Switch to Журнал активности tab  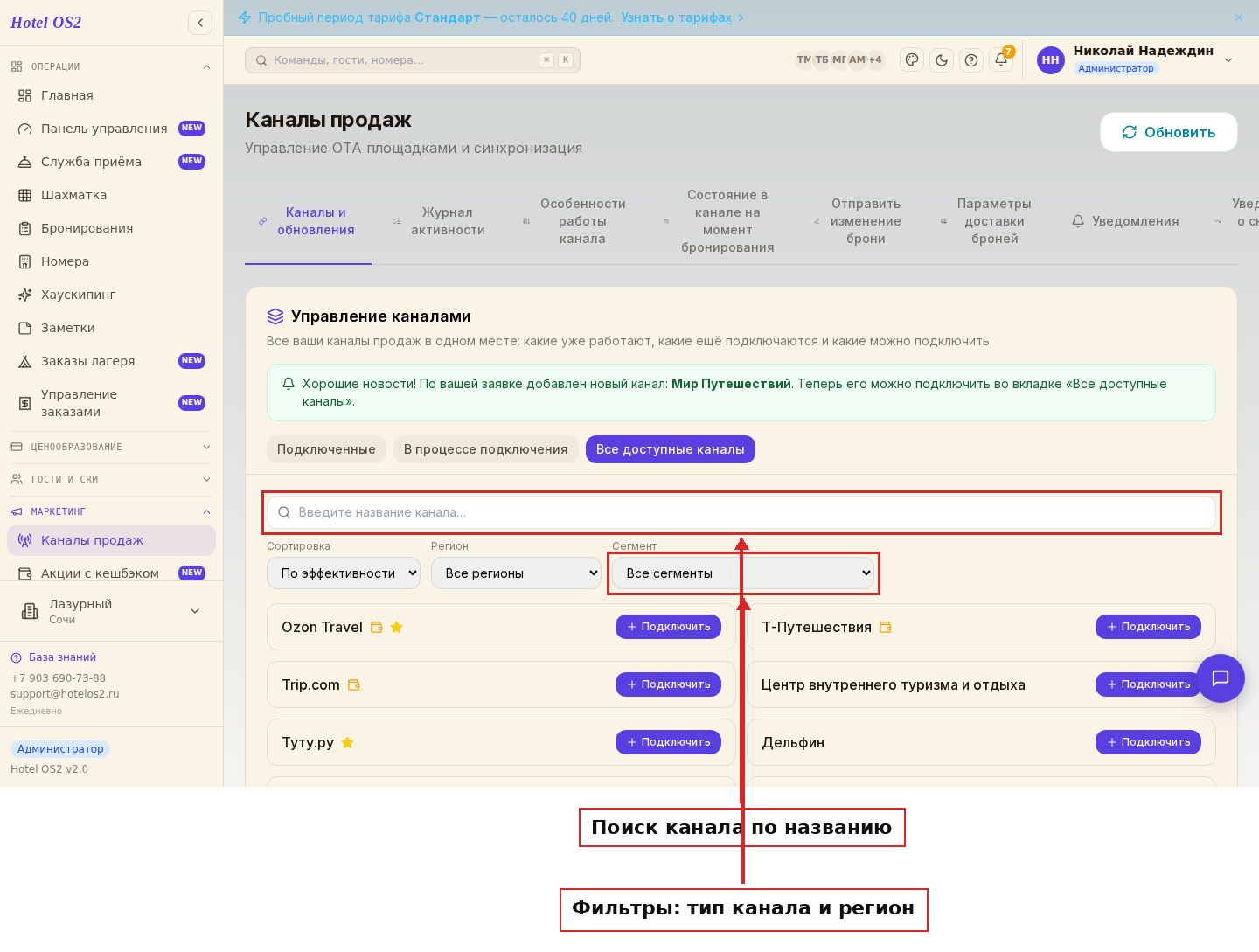click(440, 221)
